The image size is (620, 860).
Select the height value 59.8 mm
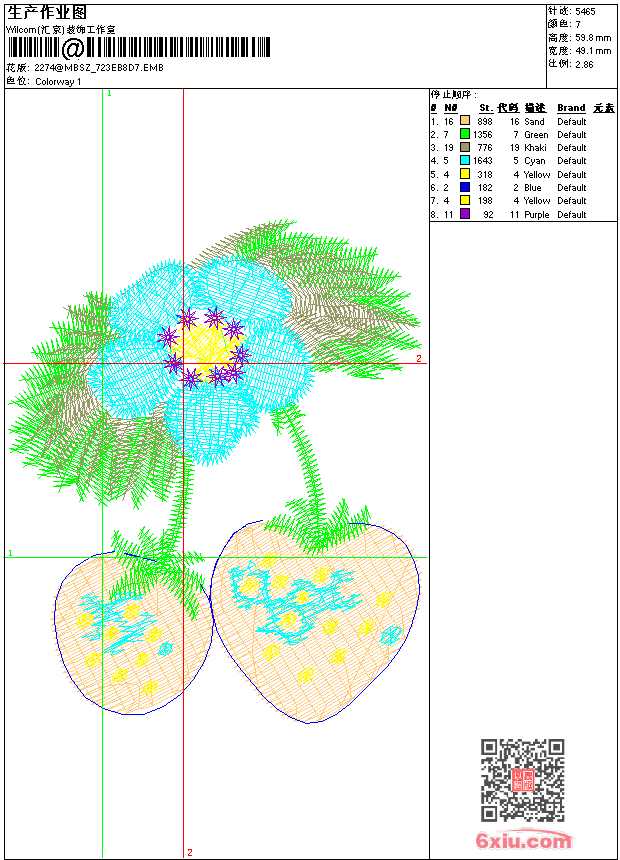pyautogui.click(x=593, y=38)
